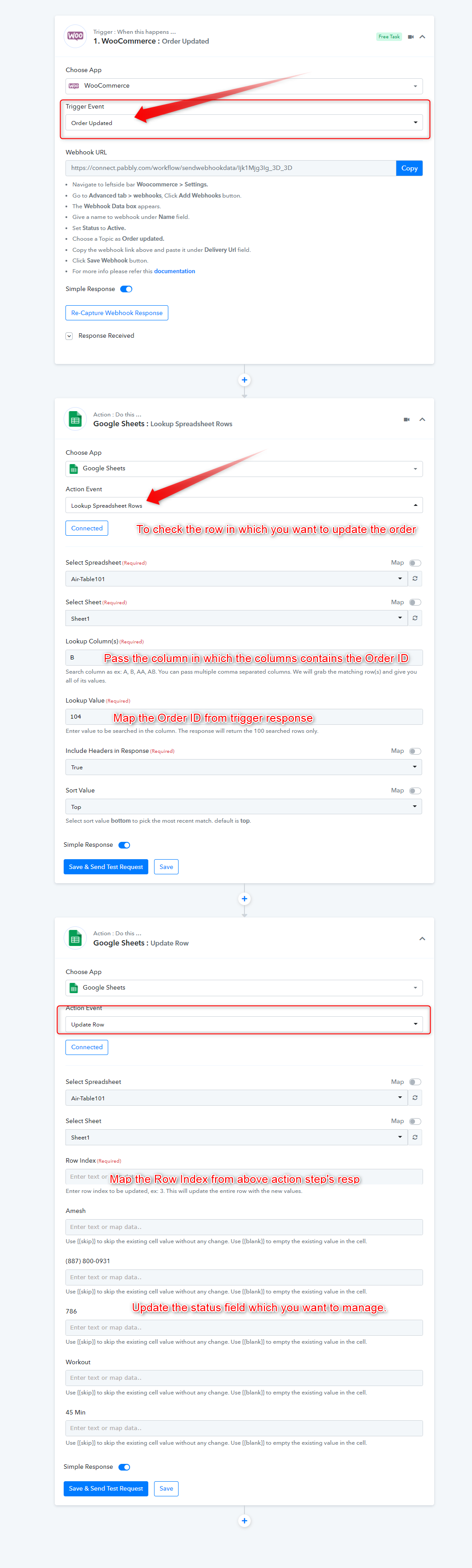Toggle Map for Include Headers in Response
Viewport: 472px width, 1568px height.
(415, 751)
